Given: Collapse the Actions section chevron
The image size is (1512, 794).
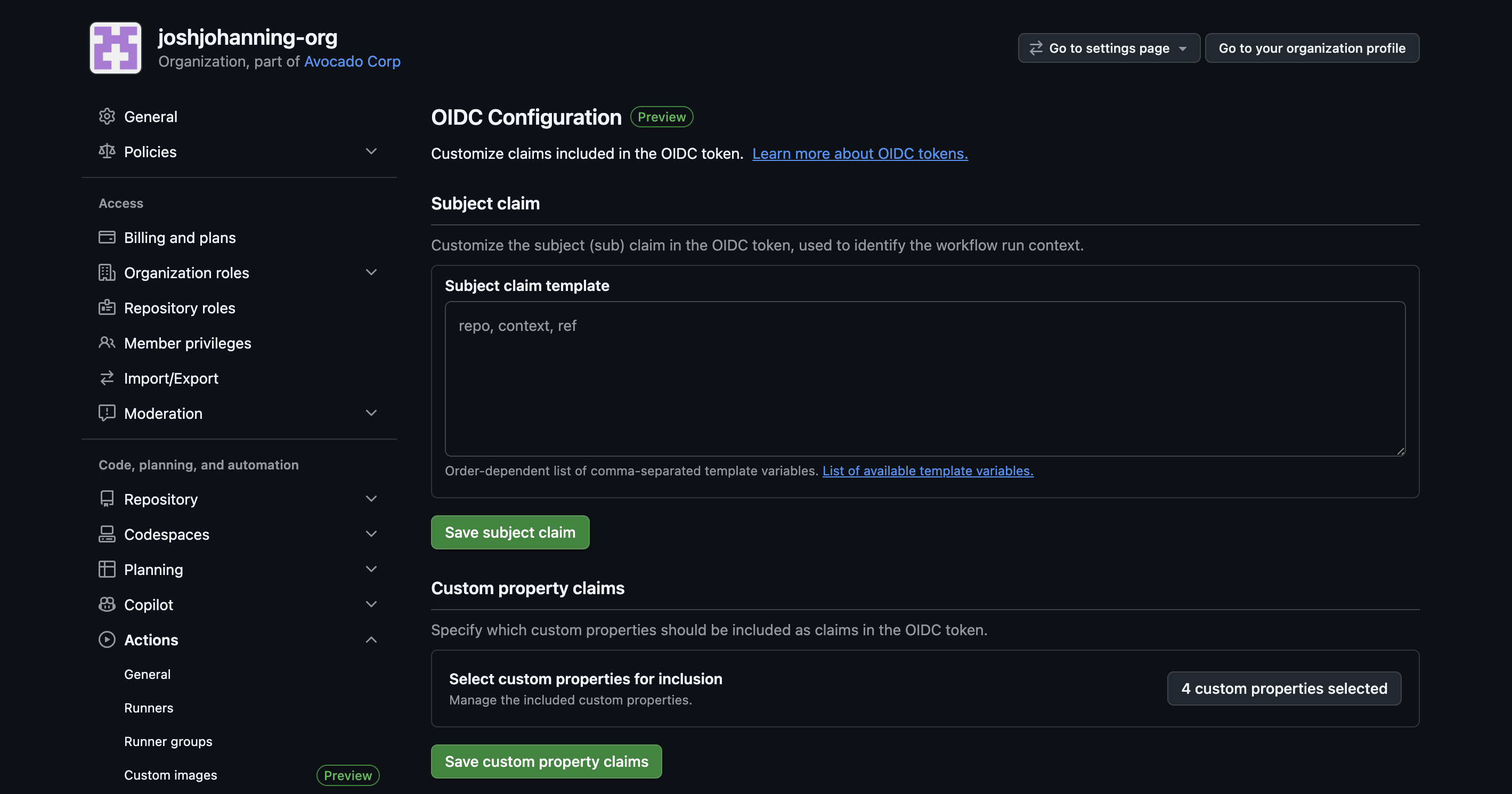Looking at the screenshot, I should click(371, 639).
